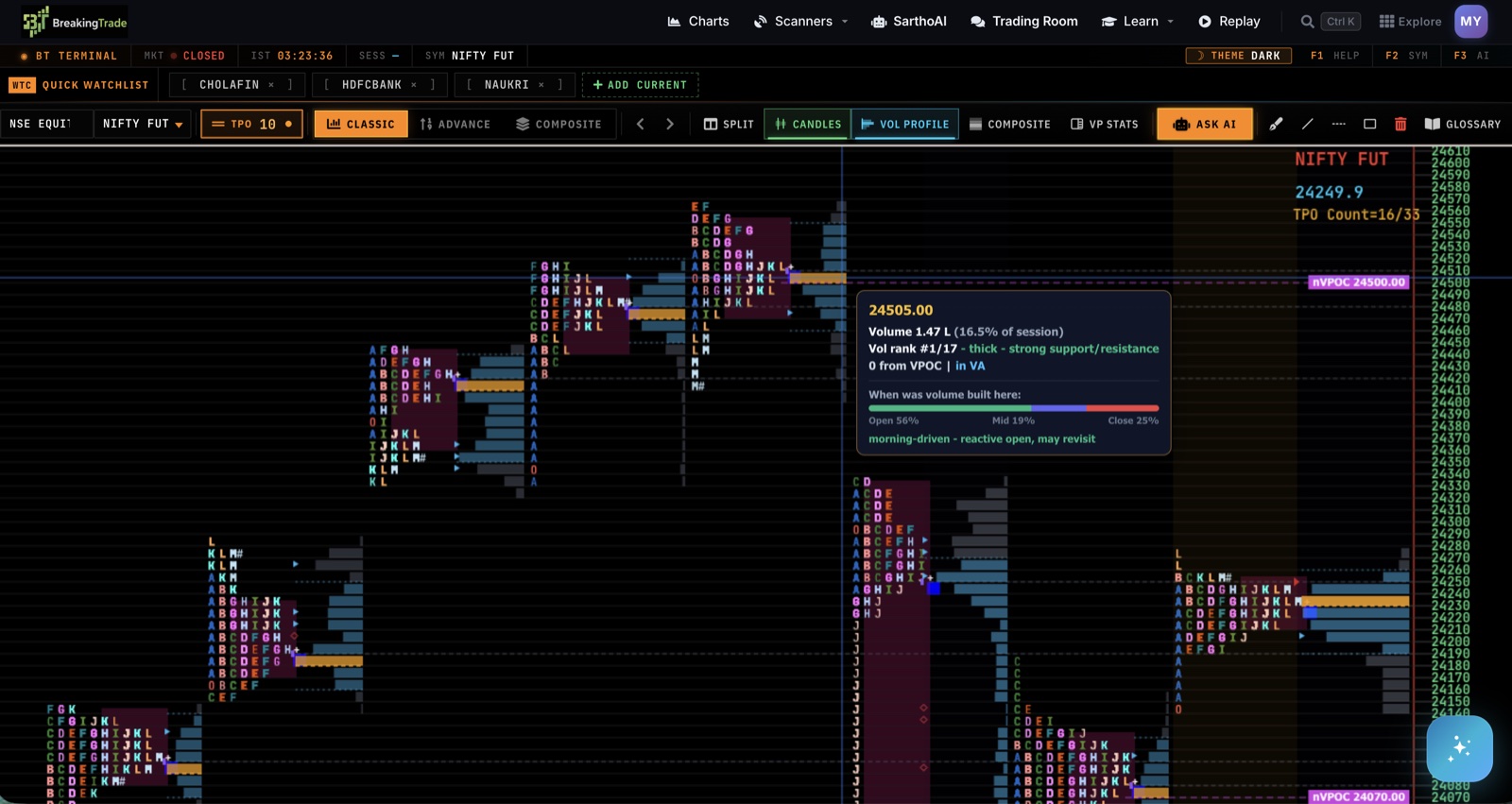Image resolution: width=1512 pixels, height=804 pixels.
Task: Open the Explore grid menu
Action: 1410,21
